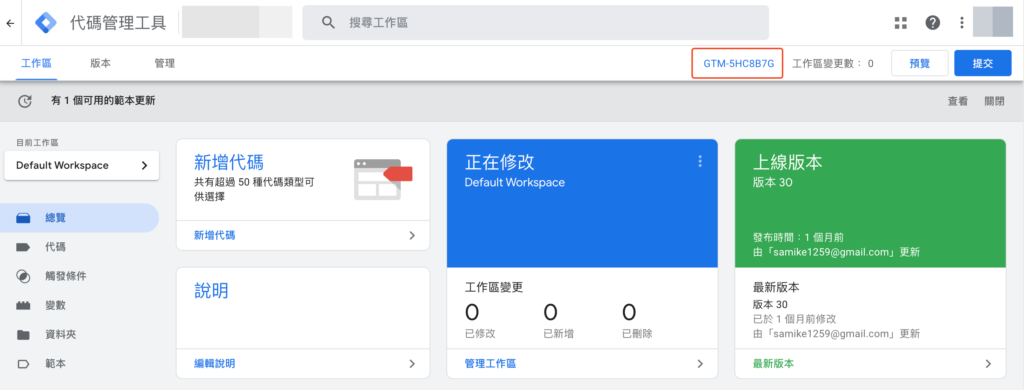The image size is (1024, 390).
Task: Click the 已刪除 count of 0
Action: 629,312
